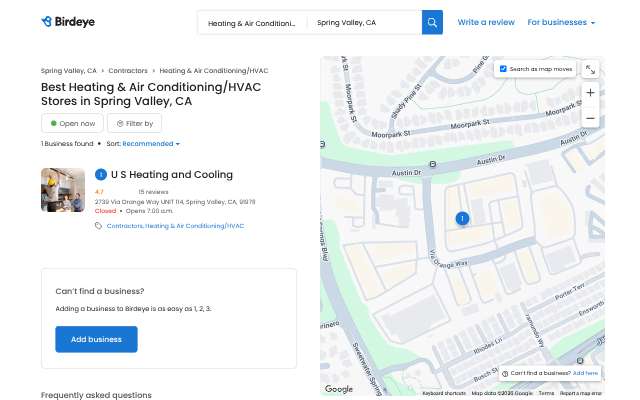Zoom out on the map
The image size is (640, 400).
coord(590,118)
